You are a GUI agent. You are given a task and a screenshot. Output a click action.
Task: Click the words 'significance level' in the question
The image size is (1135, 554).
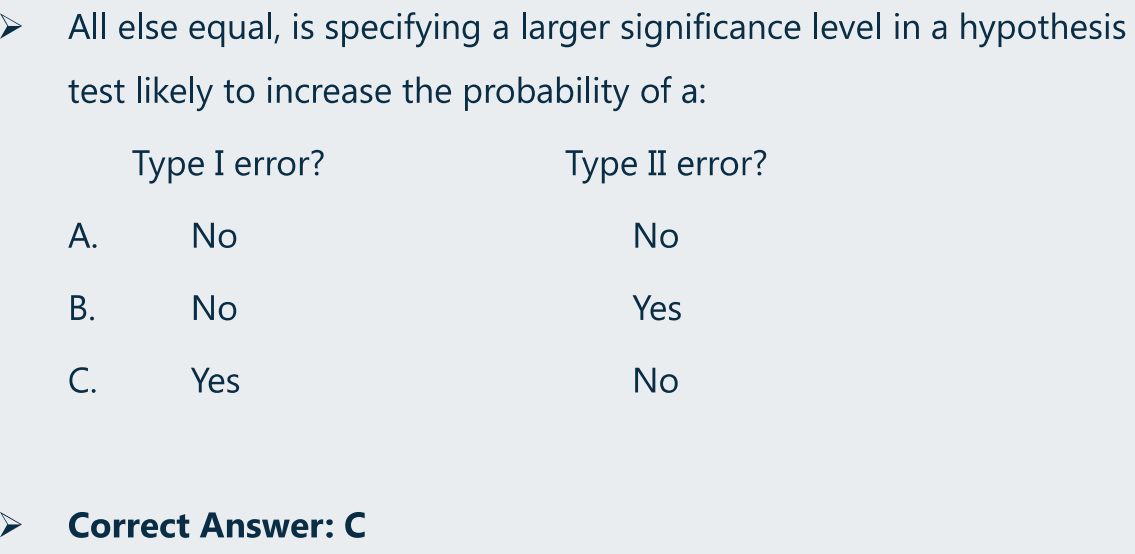click(747, 29)
